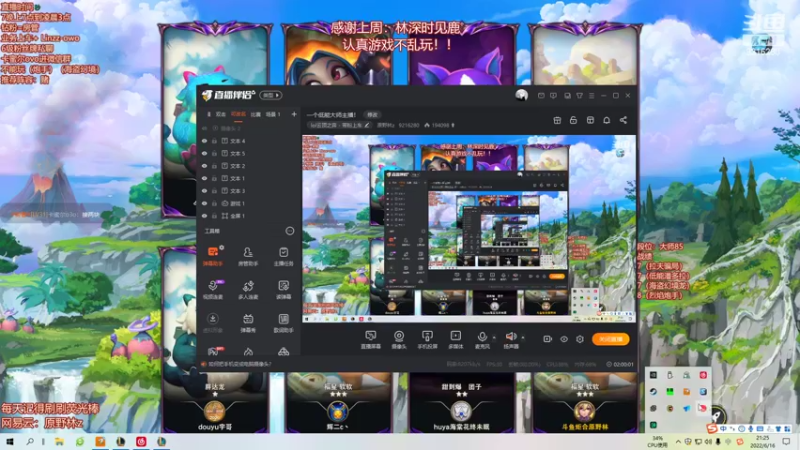Select the orange highlighted scene tab
The image size is (800, 450).
click(238, 114)
